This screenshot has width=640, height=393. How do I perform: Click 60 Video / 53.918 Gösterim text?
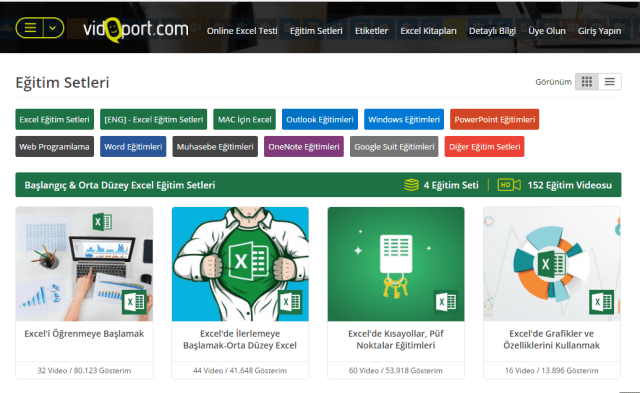pos(396,371)
